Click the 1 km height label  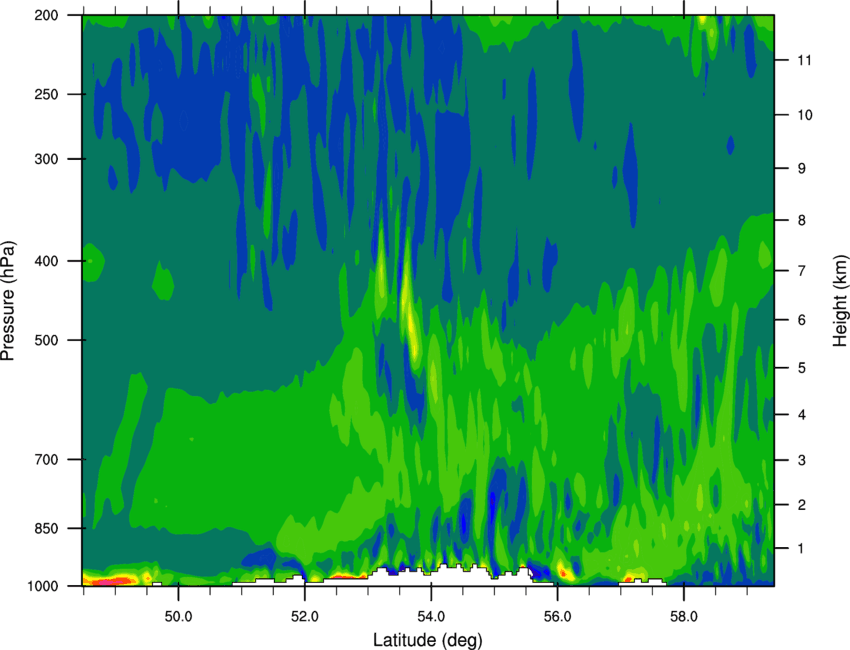(802, 549)
